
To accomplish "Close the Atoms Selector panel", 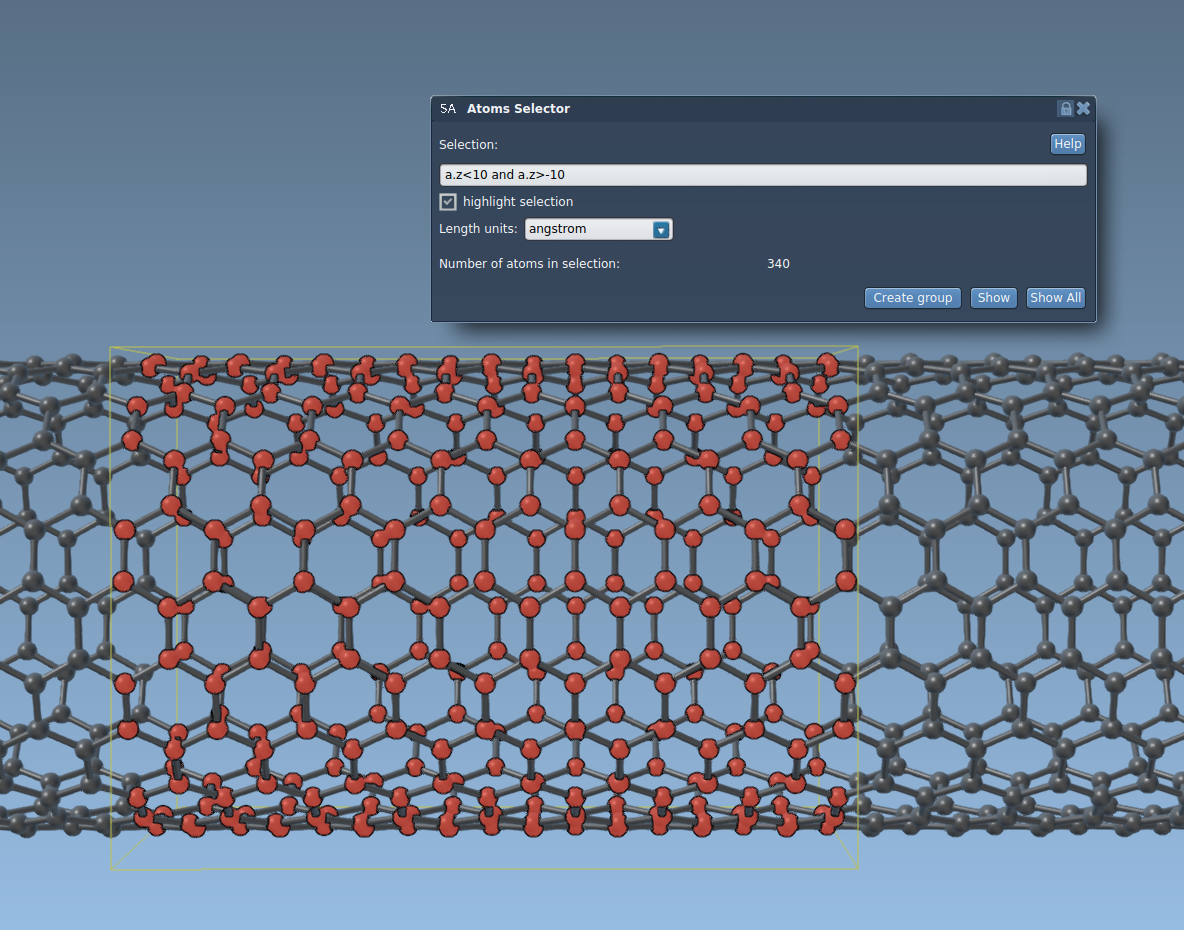I will [x=1083, y=109].
